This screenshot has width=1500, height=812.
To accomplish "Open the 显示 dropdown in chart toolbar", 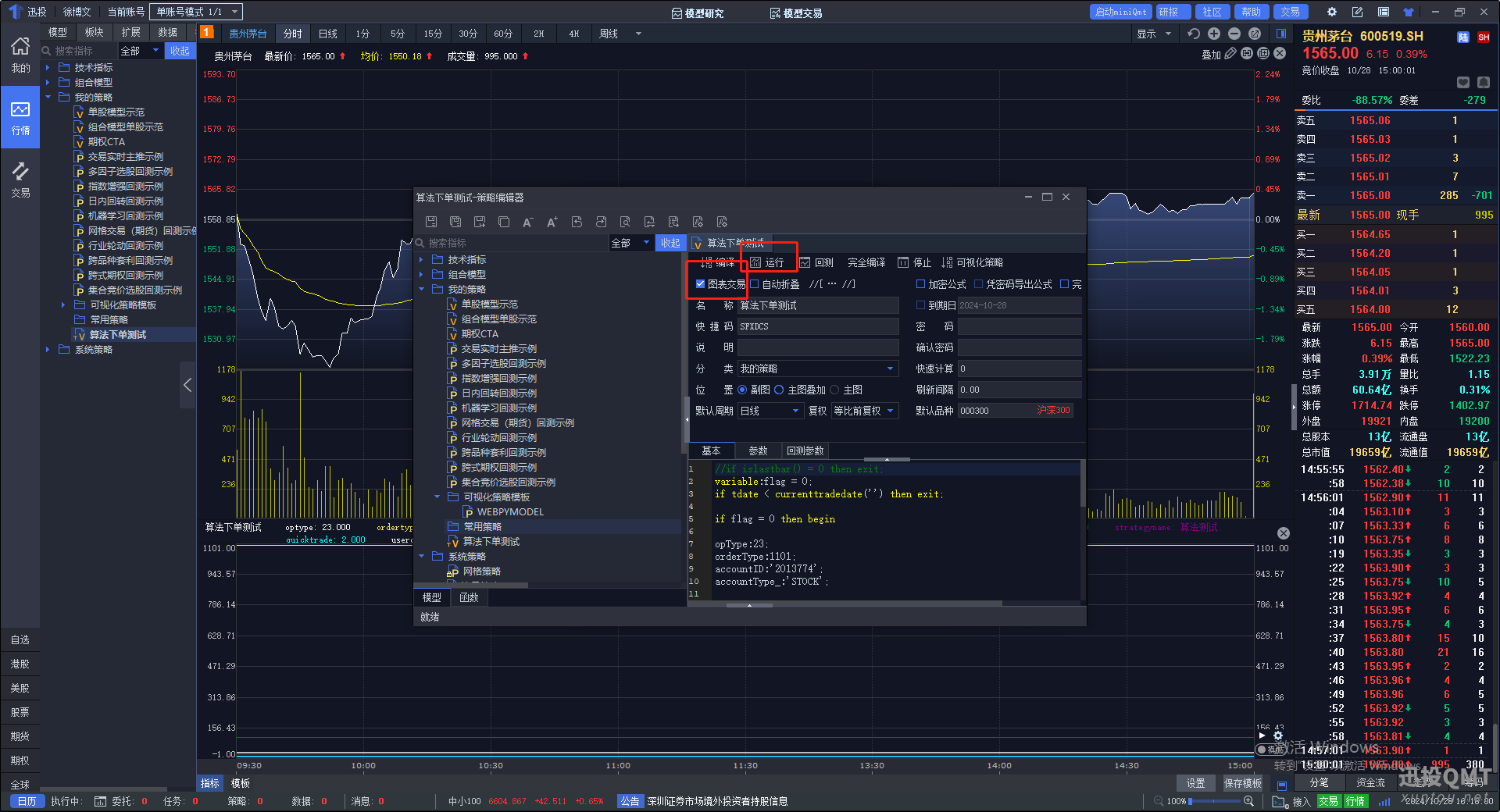I will tap(1154, 34).
